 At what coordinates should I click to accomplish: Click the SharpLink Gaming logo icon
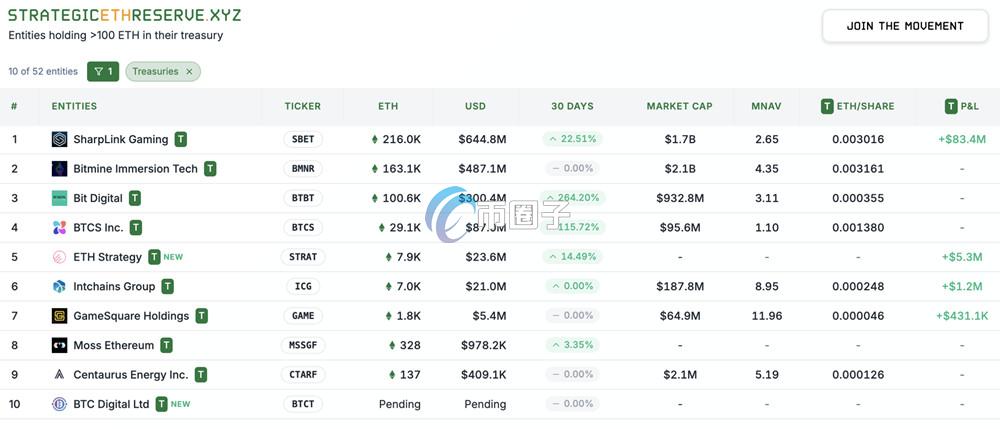(59, 140)
